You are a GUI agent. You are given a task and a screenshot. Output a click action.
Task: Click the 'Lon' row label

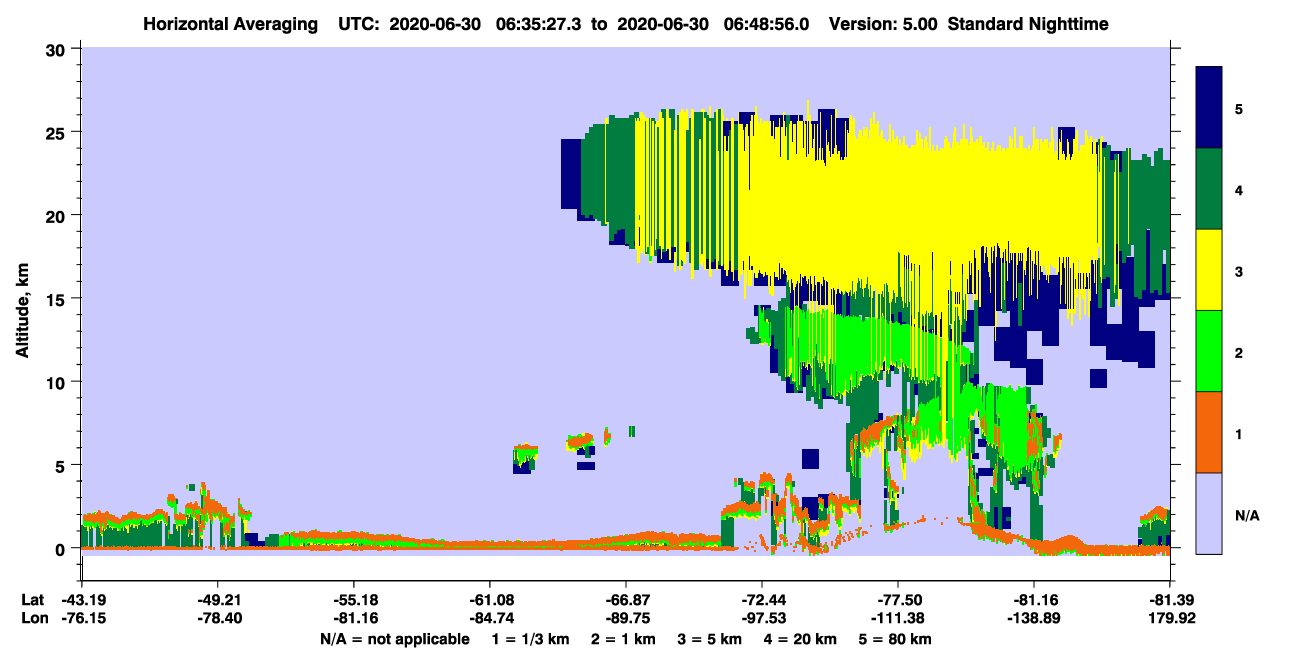tap(33, 619)
